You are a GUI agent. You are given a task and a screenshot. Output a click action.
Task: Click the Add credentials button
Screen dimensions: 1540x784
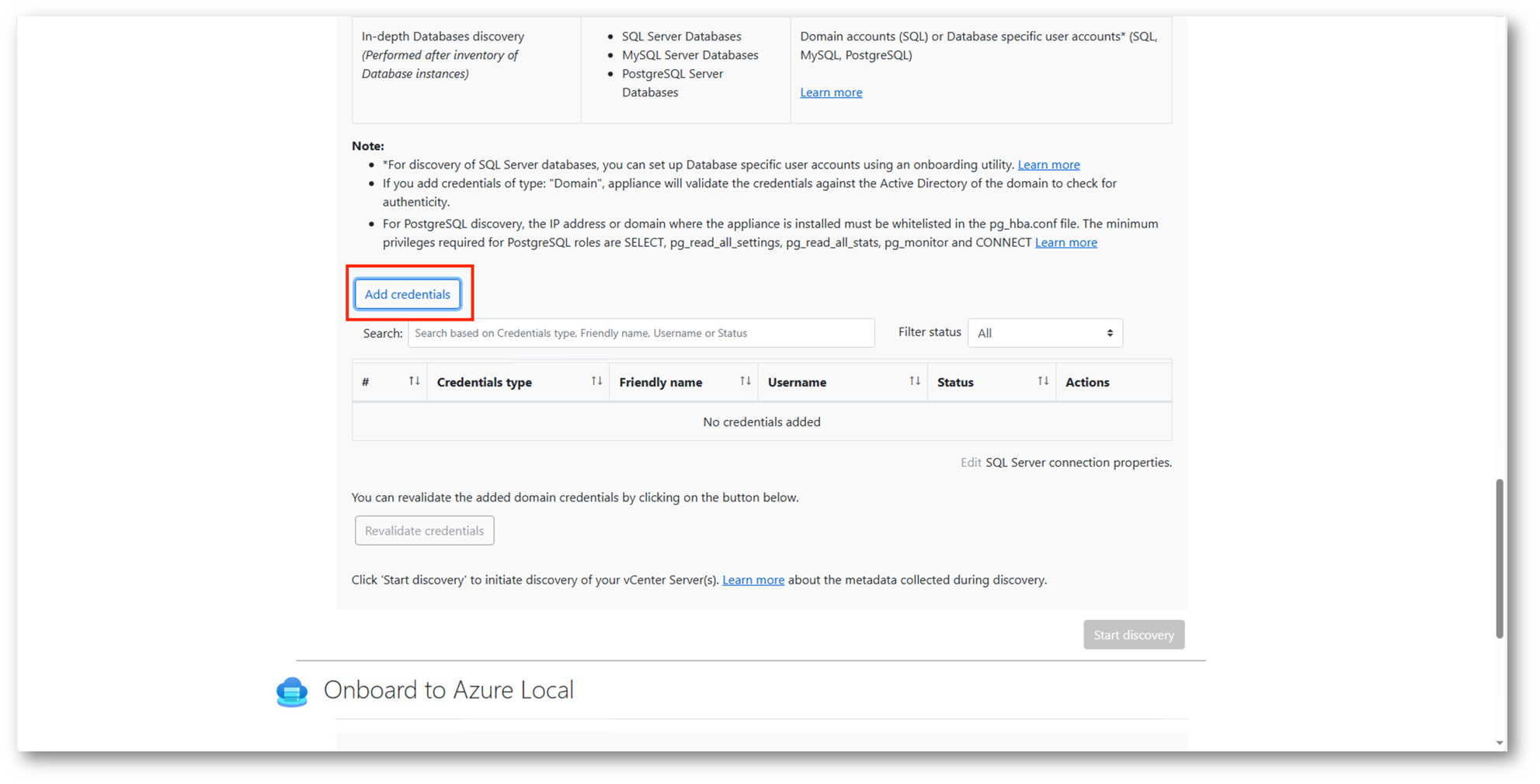click(407, 294)
